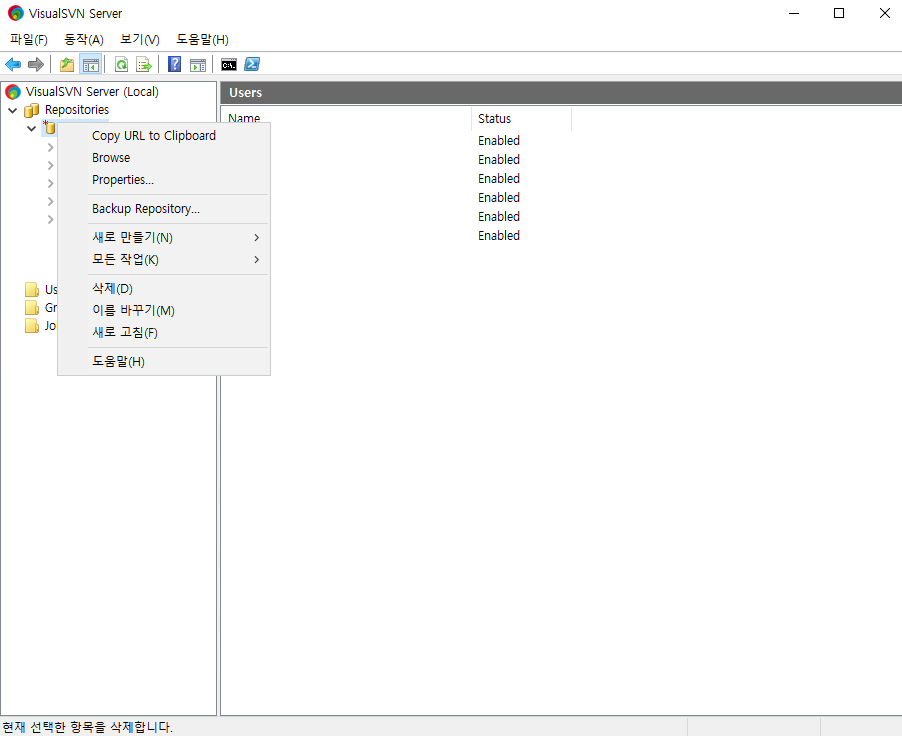The image size is (902, 736).
Task: Click the status bar text 현재 선택한 항목을 삭제합니다.
Action: (x=87, y=727)
